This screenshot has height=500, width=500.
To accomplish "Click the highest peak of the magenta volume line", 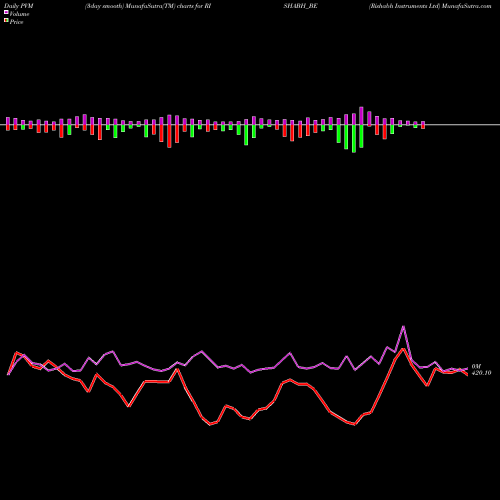I will click(x=403, y=327).
